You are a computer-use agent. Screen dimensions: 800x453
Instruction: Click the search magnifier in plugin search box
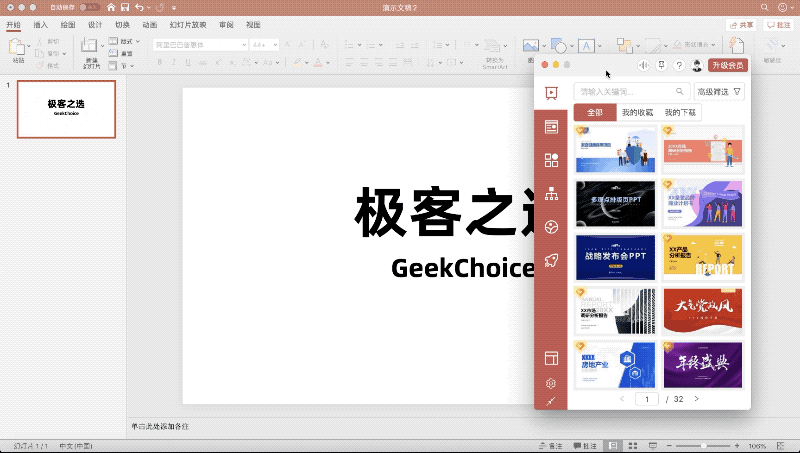[680, 91]
